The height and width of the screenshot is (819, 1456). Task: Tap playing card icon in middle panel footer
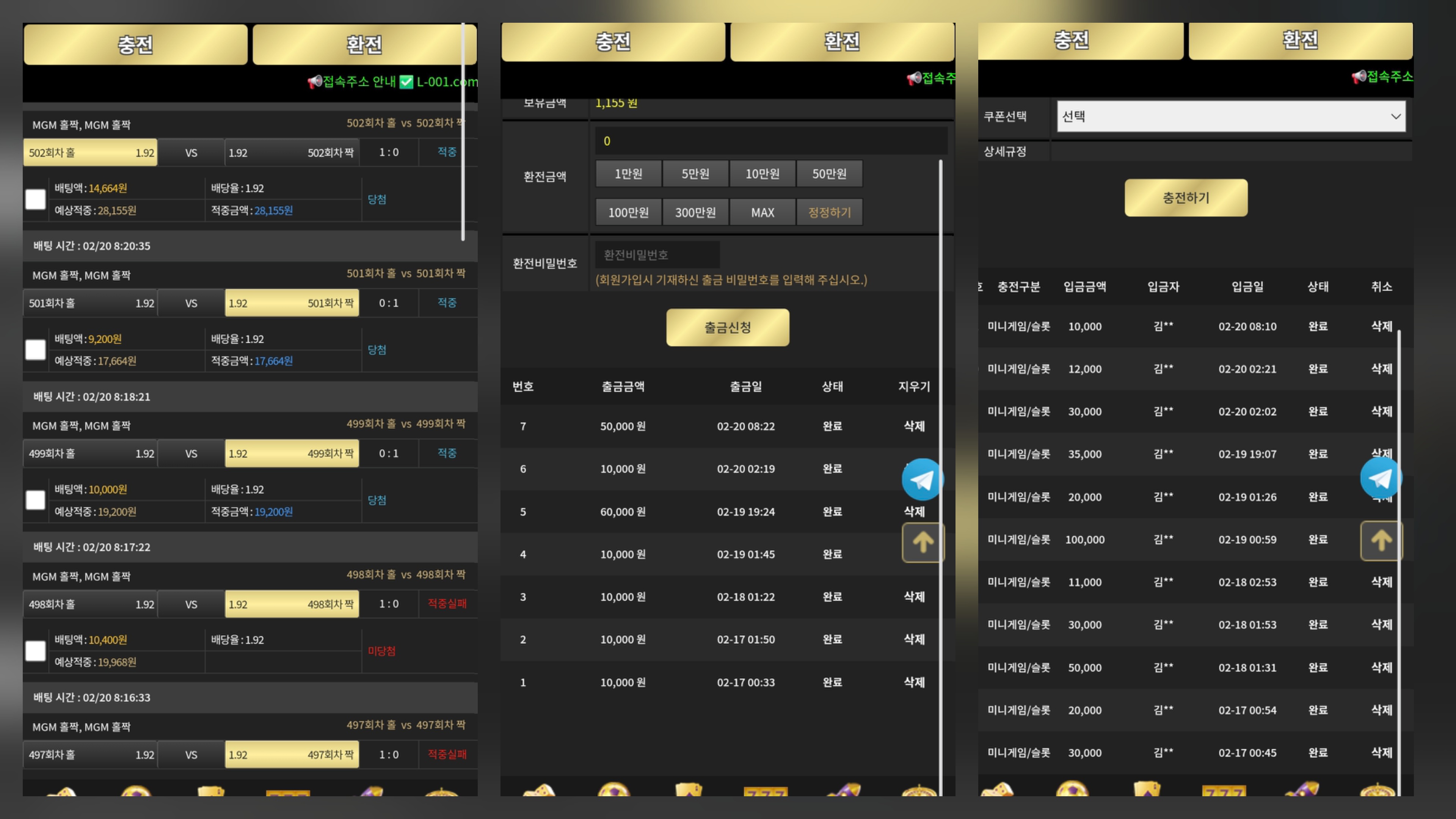689,789
